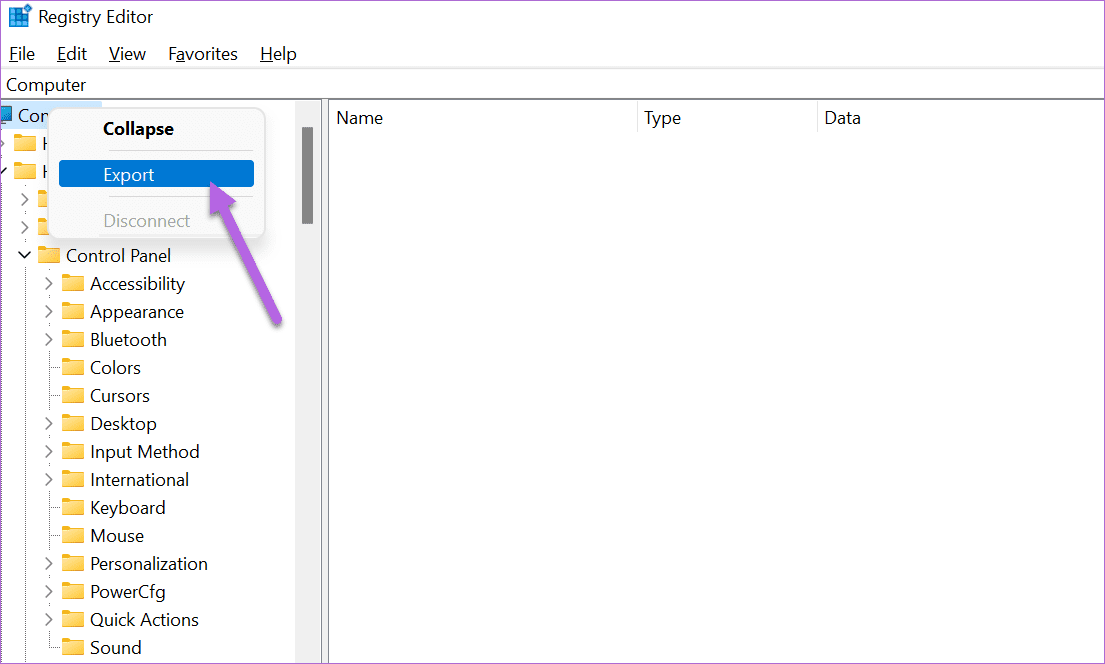The image size is (1105, 664).
Task: Select the Quick Actions key label
Action: pyautogui.click(x=144, y=620)
